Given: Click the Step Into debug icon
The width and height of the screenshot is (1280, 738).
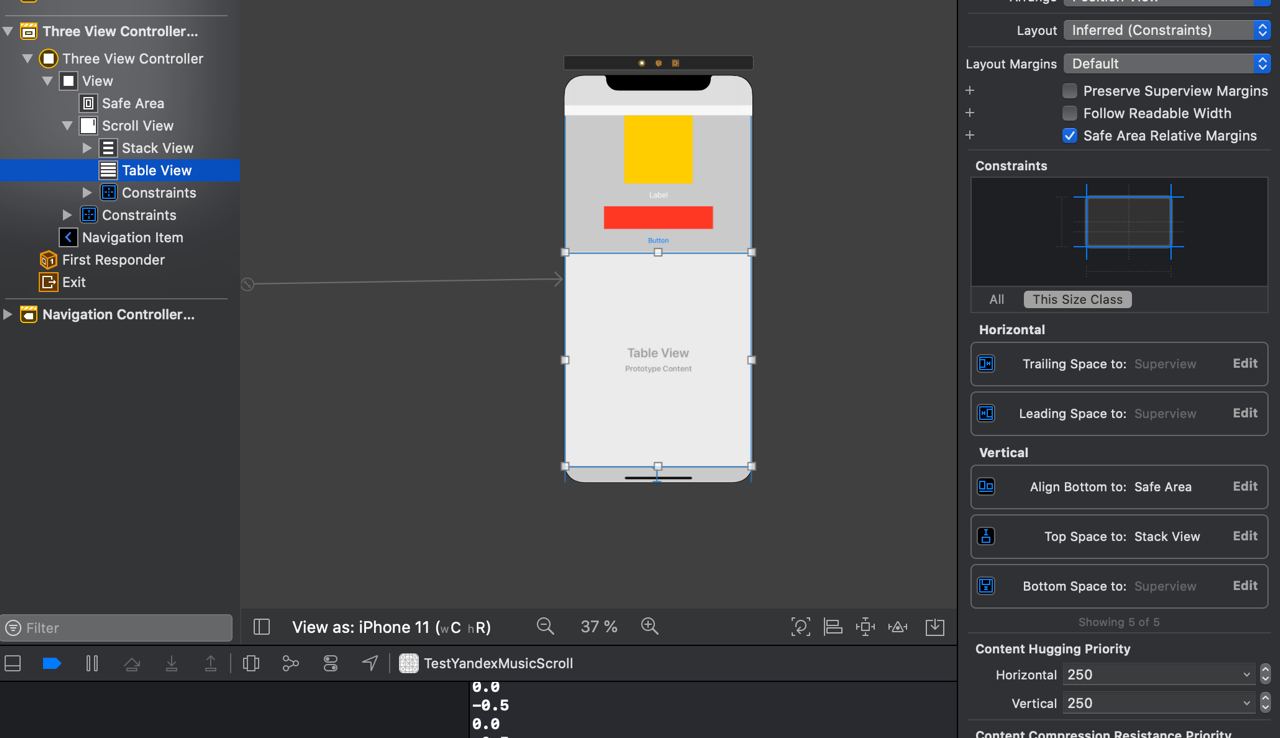Looking at the screenshot, I should [172, 663].
